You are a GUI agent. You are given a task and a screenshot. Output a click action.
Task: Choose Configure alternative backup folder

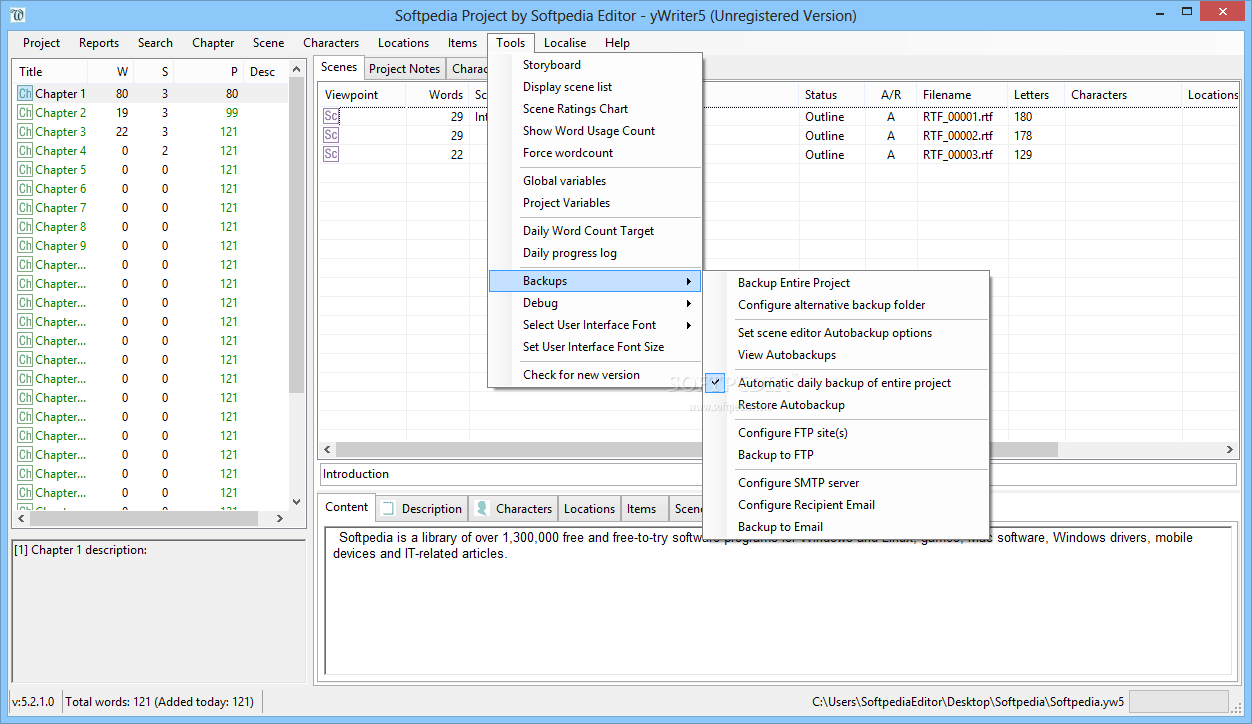(846, 305)
